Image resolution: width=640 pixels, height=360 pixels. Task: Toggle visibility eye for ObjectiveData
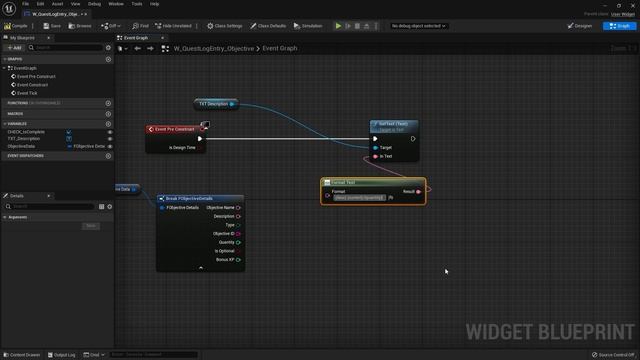pyautogui.click(x=110, y=147)
